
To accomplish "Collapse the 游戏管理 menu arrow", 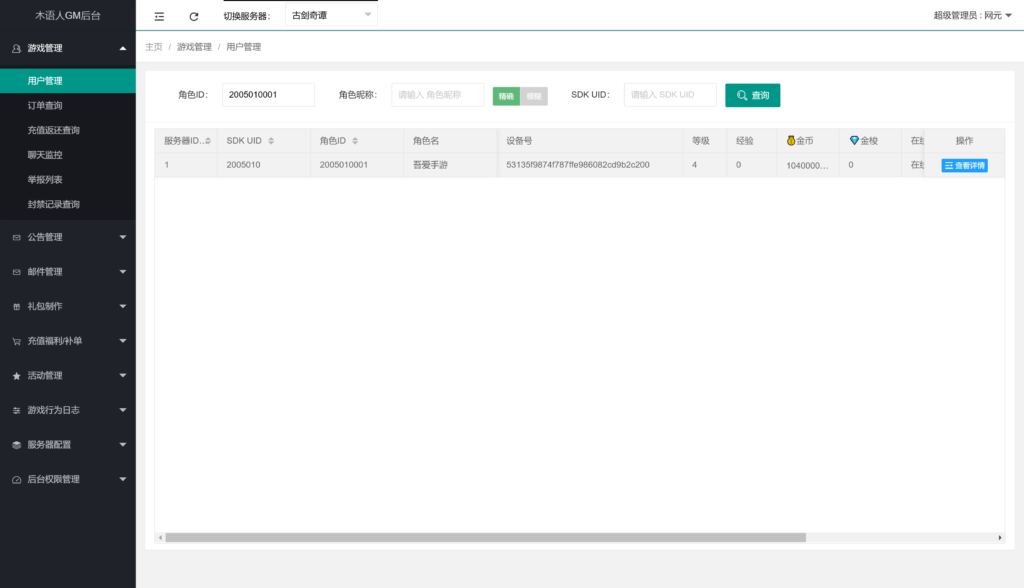I will pyautogui.click(x=123, y=48).
